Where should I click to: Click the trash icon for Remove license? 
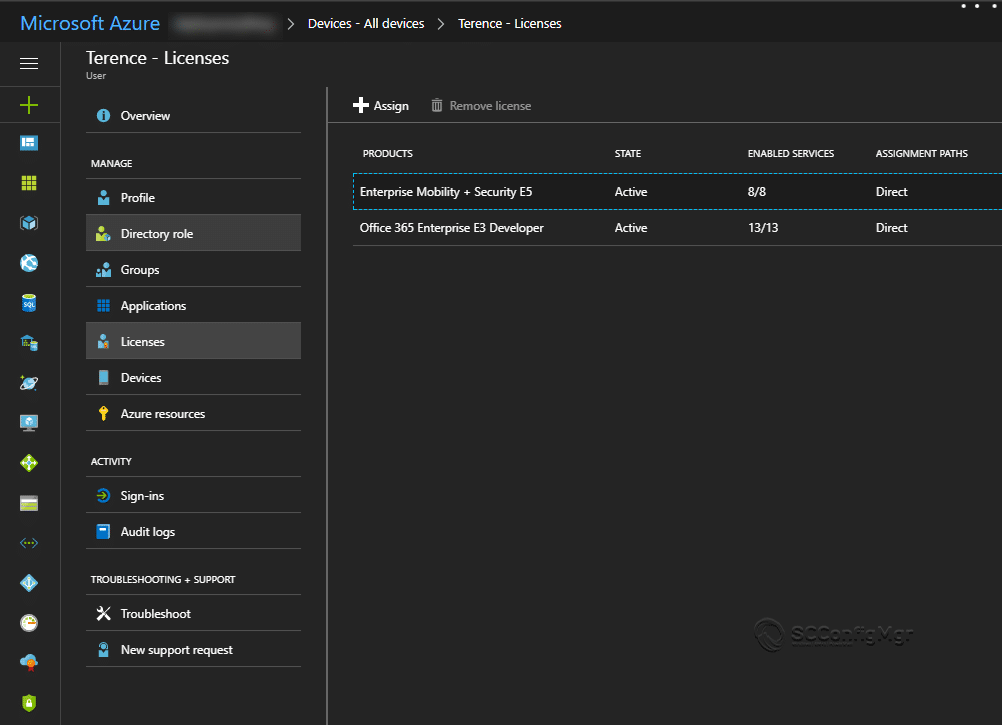tap(436, 105)
